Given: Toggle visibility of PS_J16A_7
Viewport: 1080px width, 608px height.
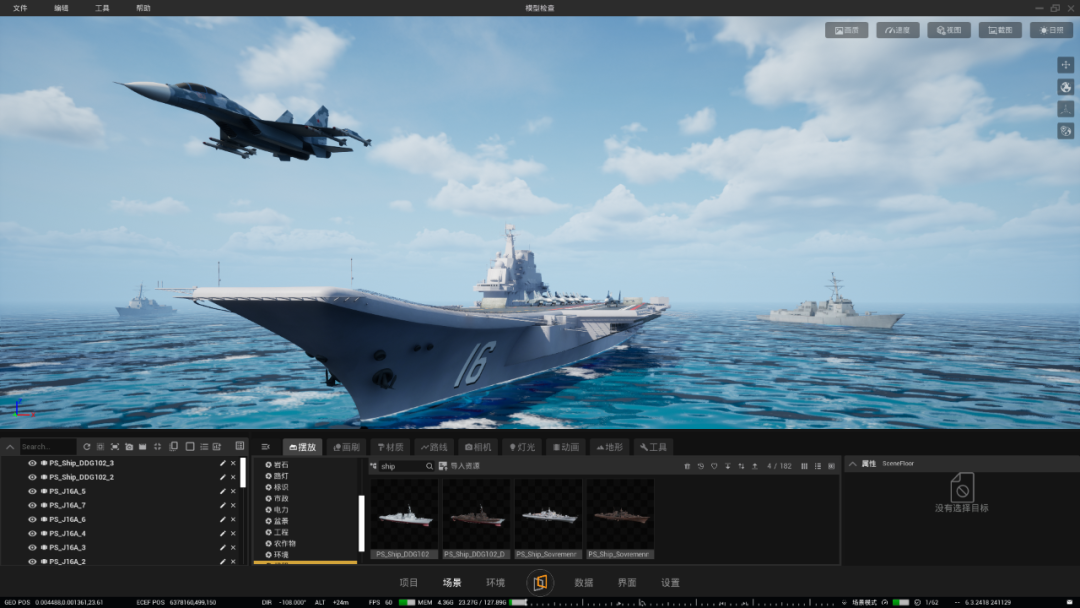Looking at the screenshot, I should [32, 505].
